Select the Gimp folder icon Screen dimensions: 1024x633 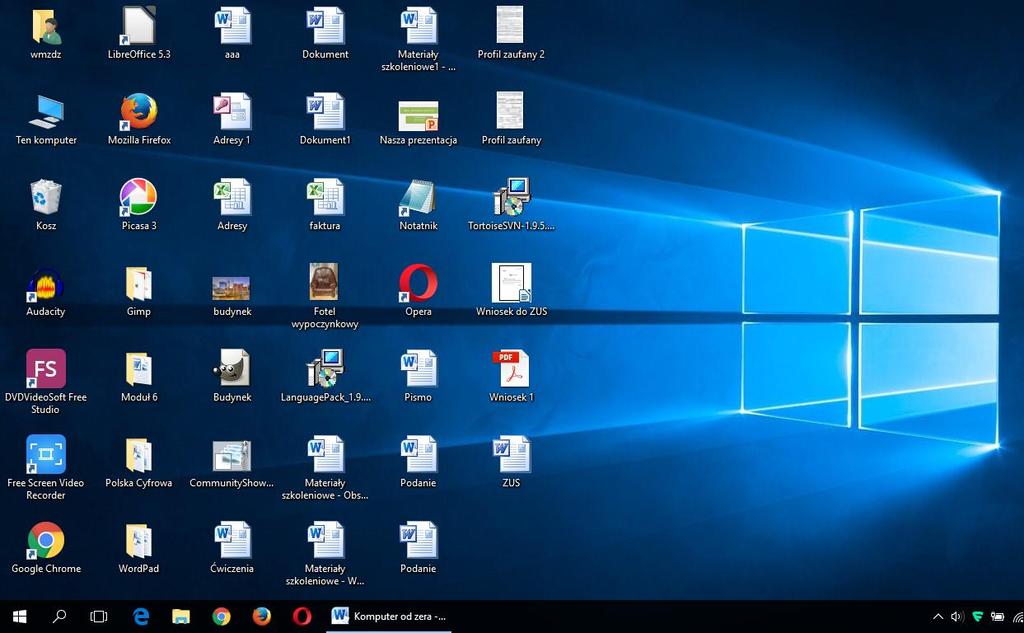click(138, 284)
